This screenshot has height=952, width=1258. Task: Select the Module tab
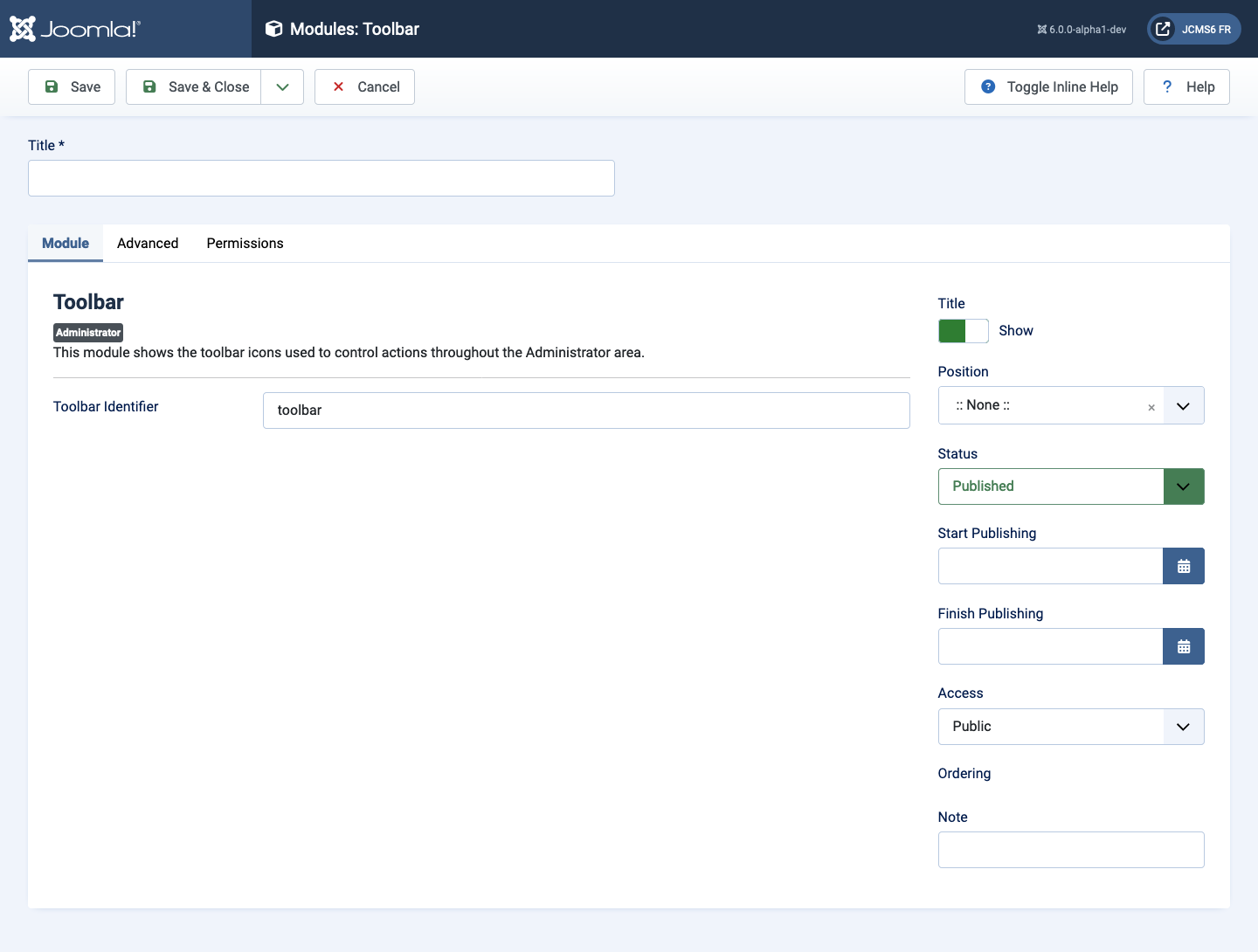(66, 243)
